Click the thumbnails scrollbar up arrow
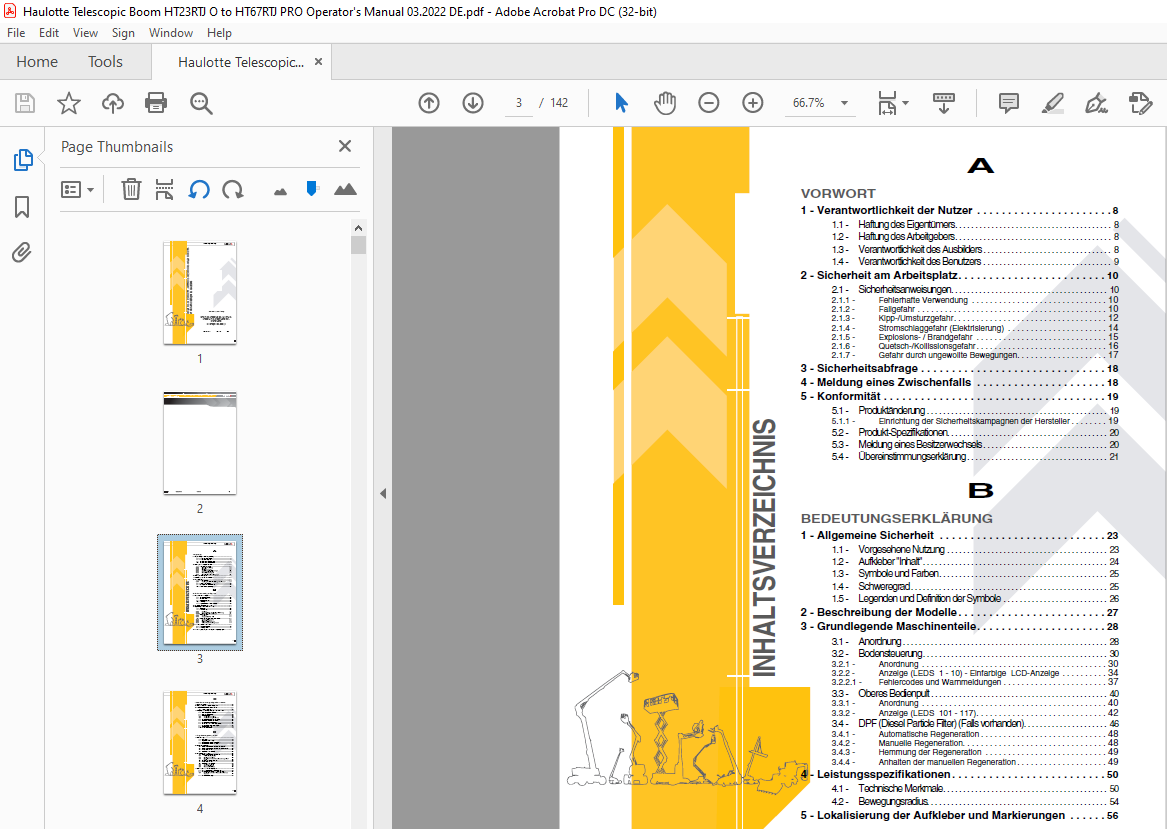The image size is (1167, 829). pos(358,228)
